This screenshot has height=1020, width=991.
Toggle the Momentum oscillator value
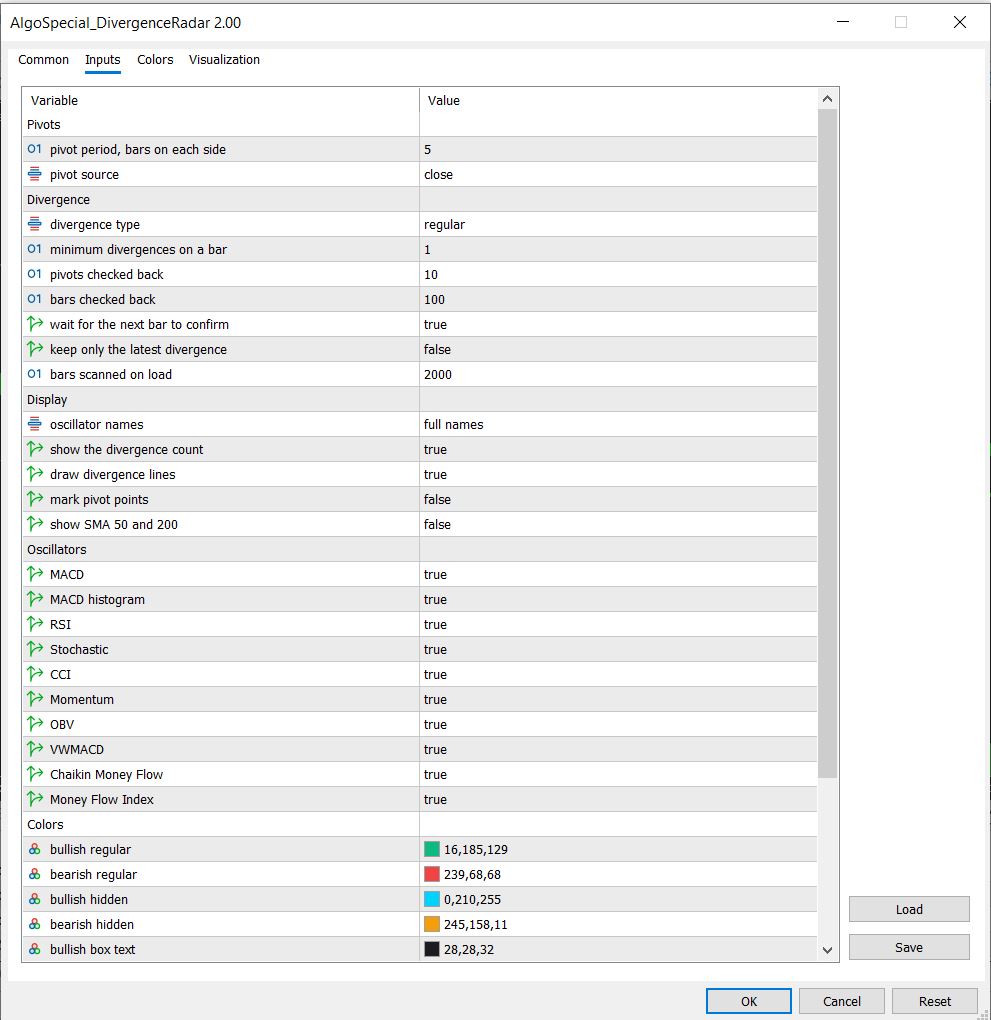click(618, 699)
